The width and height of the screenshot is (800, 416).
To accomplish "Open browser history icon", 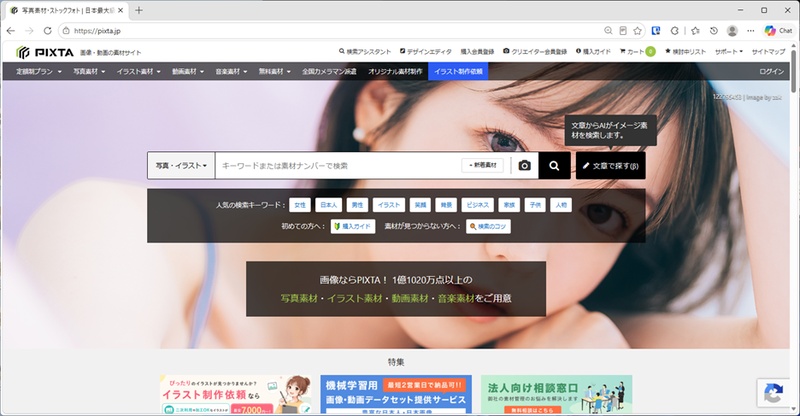I will (714, 31).
